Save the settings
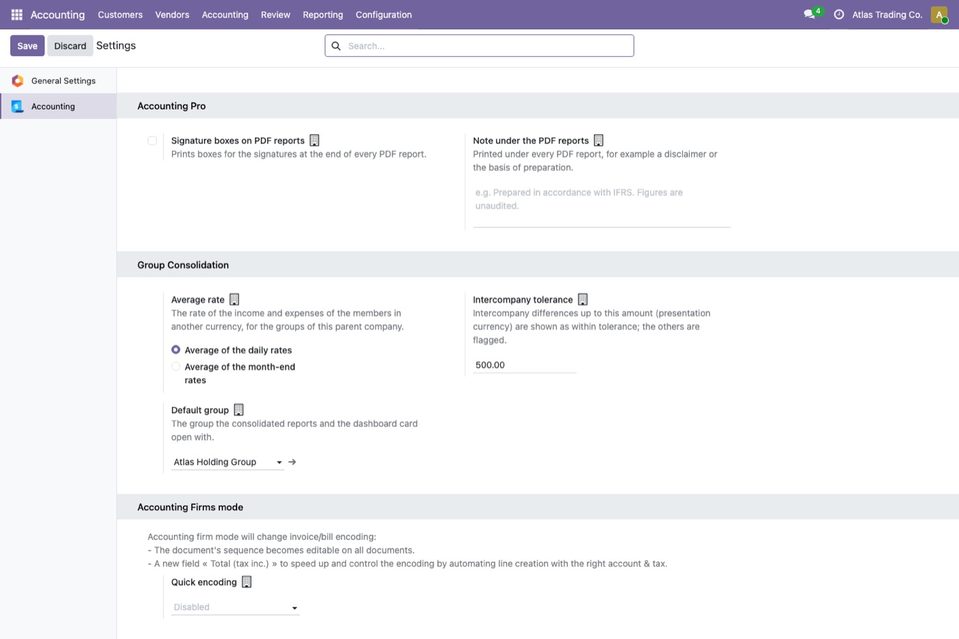Image resolution: width=959 pixels, height=639 pixels. [x=27, y=46]
